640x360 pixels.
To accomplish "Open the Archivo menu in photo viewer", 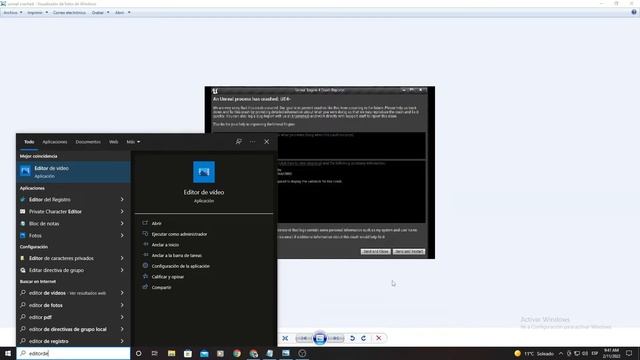I will (x=13, y=13).
